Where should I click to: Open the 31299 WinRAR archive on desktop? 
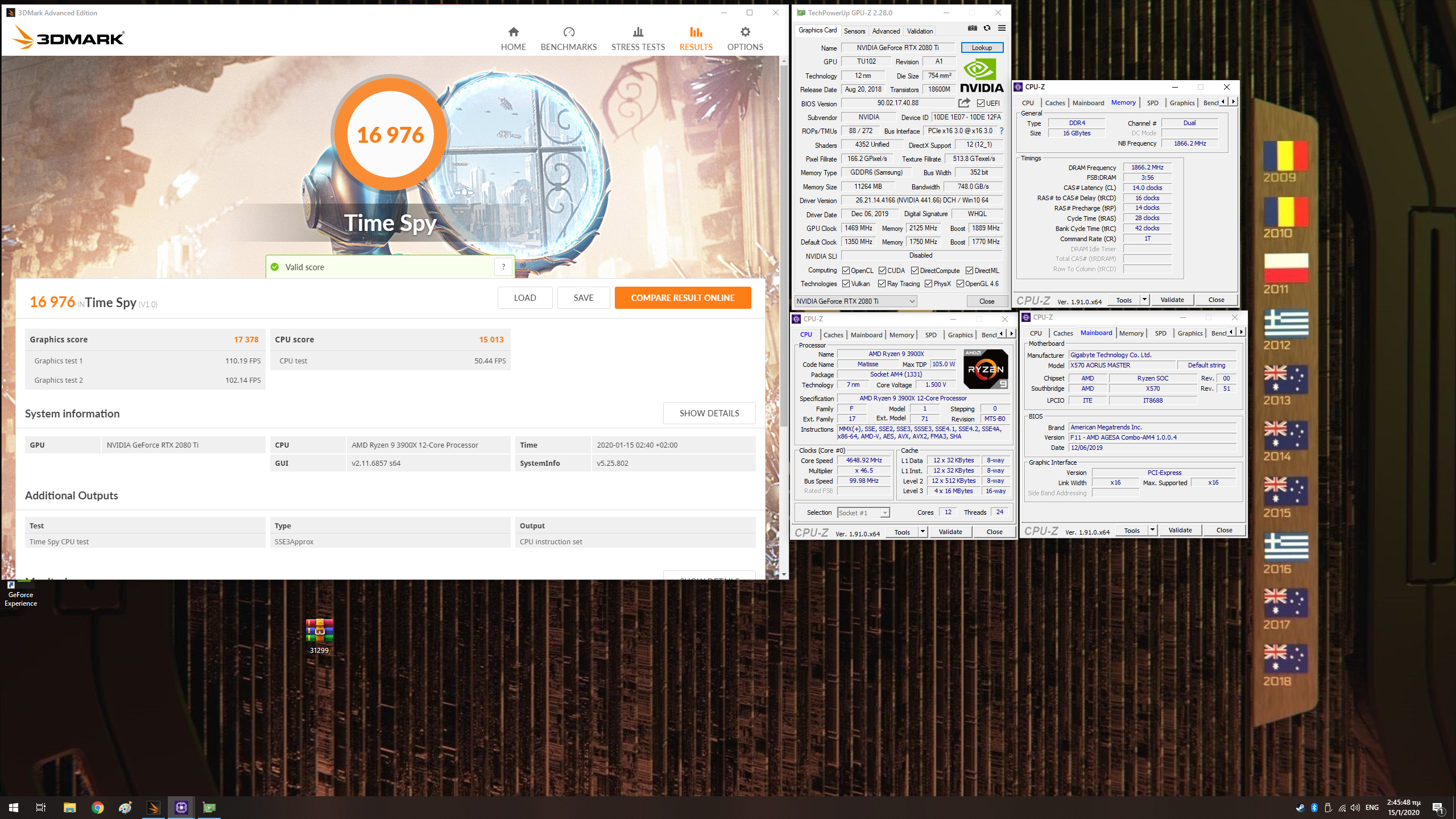319,636
